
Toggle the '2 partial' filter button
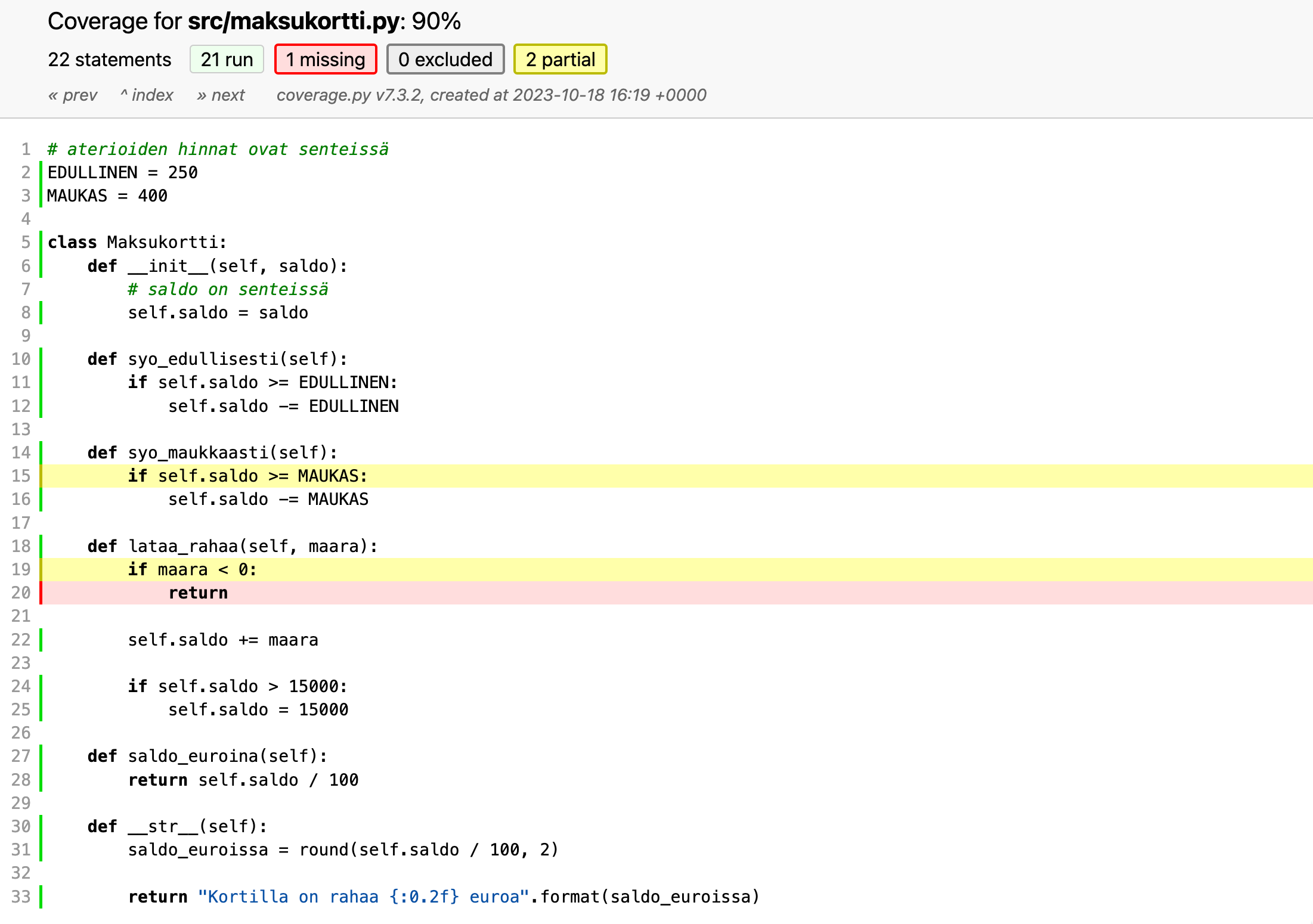tap(560, 60)
